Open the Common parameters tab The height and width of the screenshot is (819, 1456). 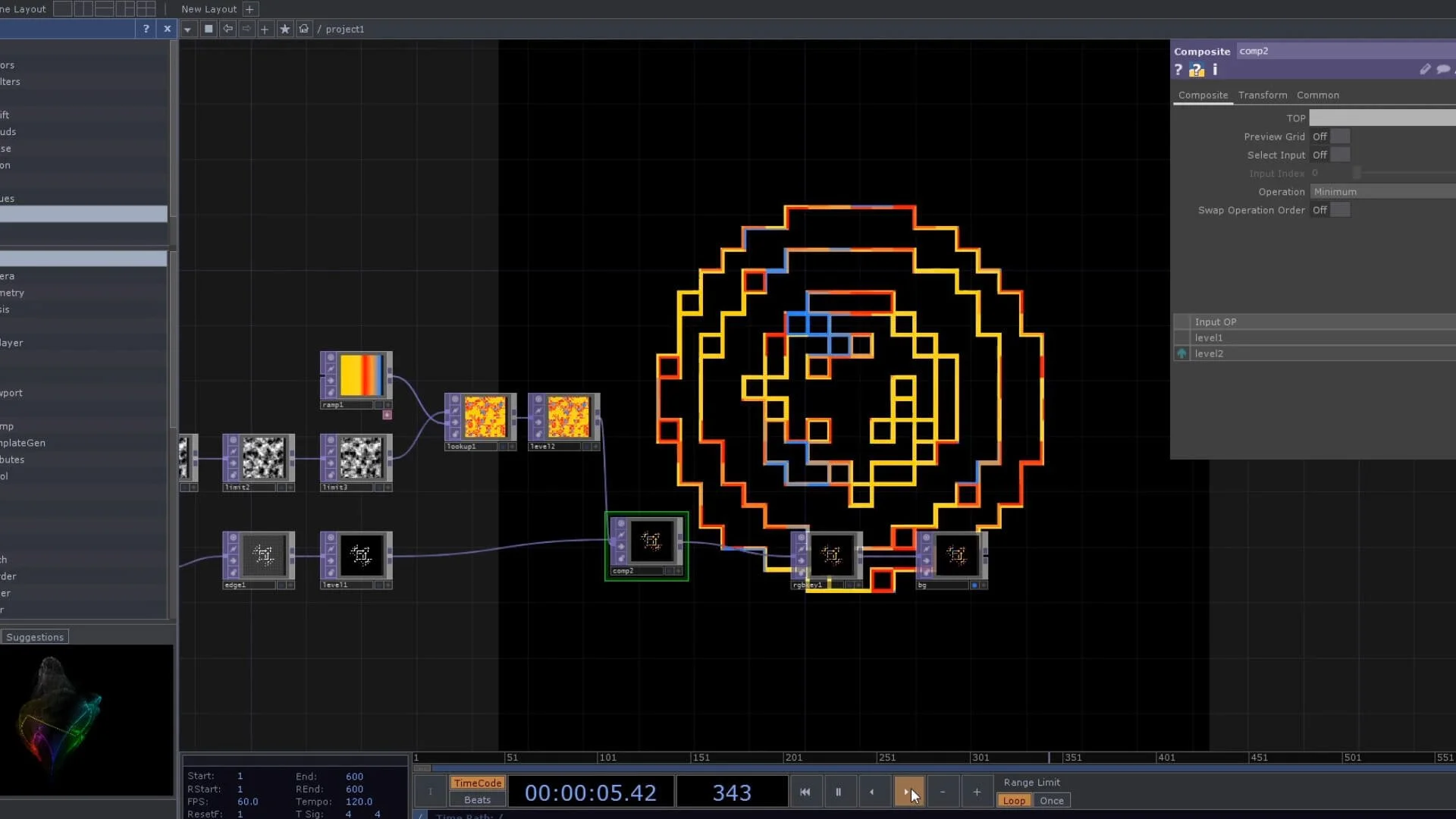(1317, 95)
